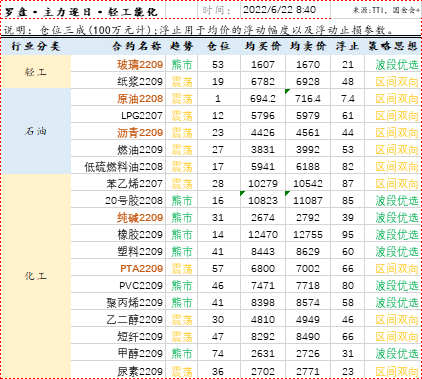Click the 区间双向 strategy cell in 纸浆2209 row

393,81
